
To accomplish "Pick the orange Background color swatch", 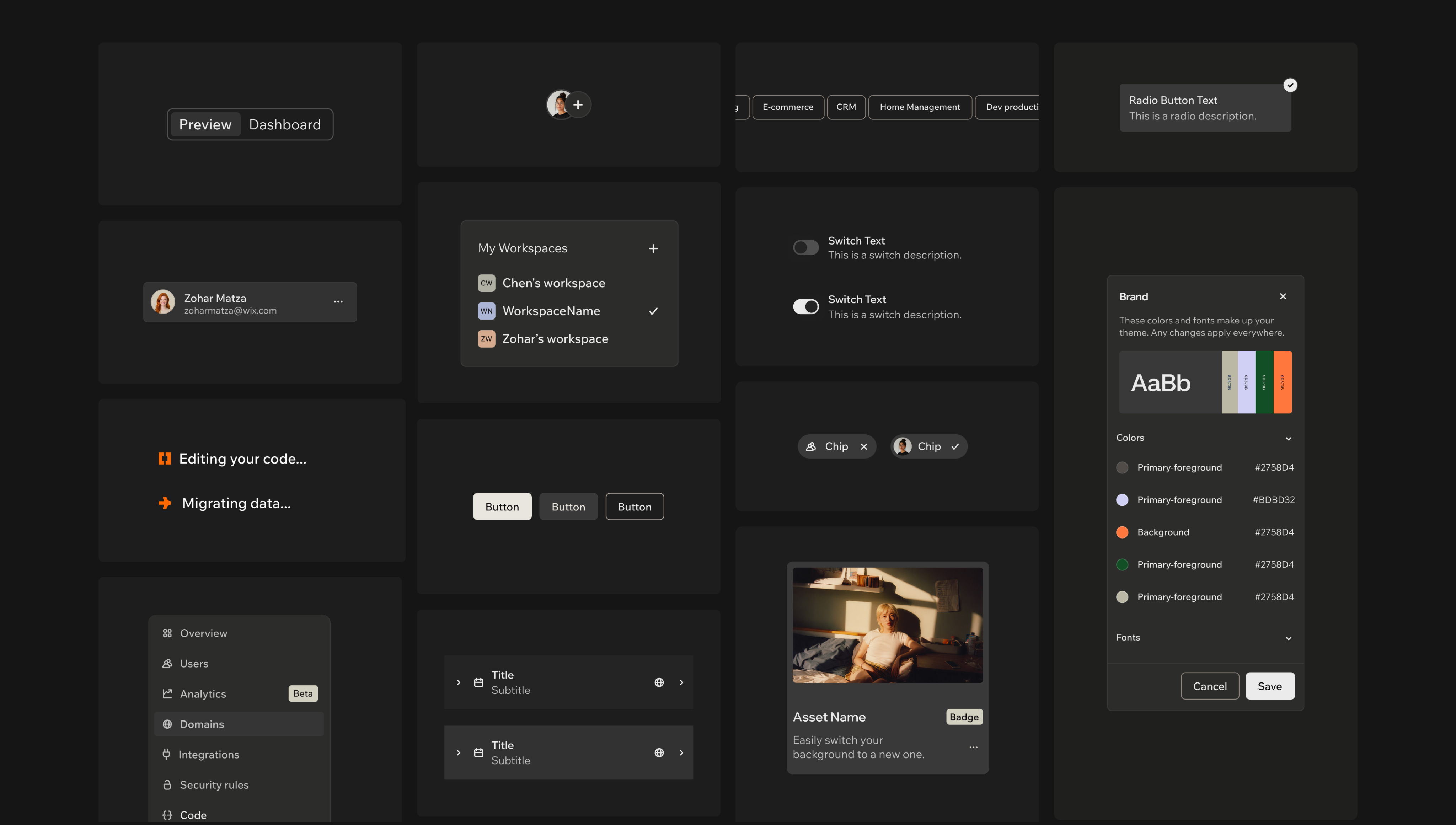I will [x=1122, y=532].
